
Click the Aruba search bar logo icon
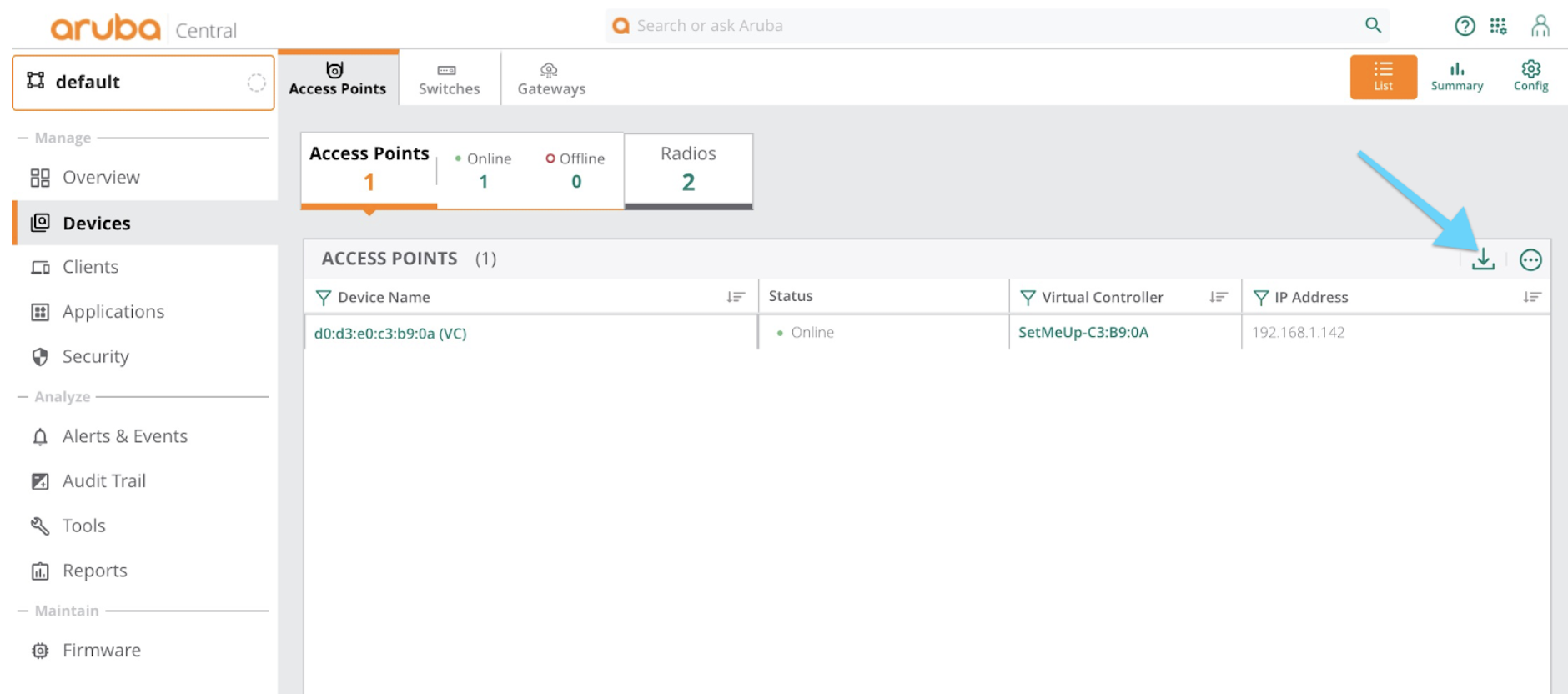[x=621, y=26]
